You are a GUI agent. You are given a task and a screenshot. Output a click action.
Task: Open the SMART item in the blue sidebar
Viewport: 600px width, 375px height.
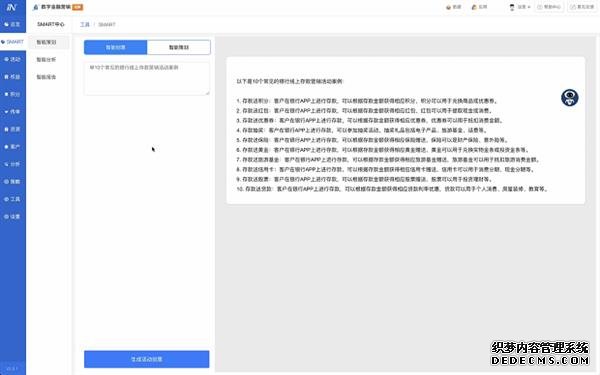click(13, 42)
